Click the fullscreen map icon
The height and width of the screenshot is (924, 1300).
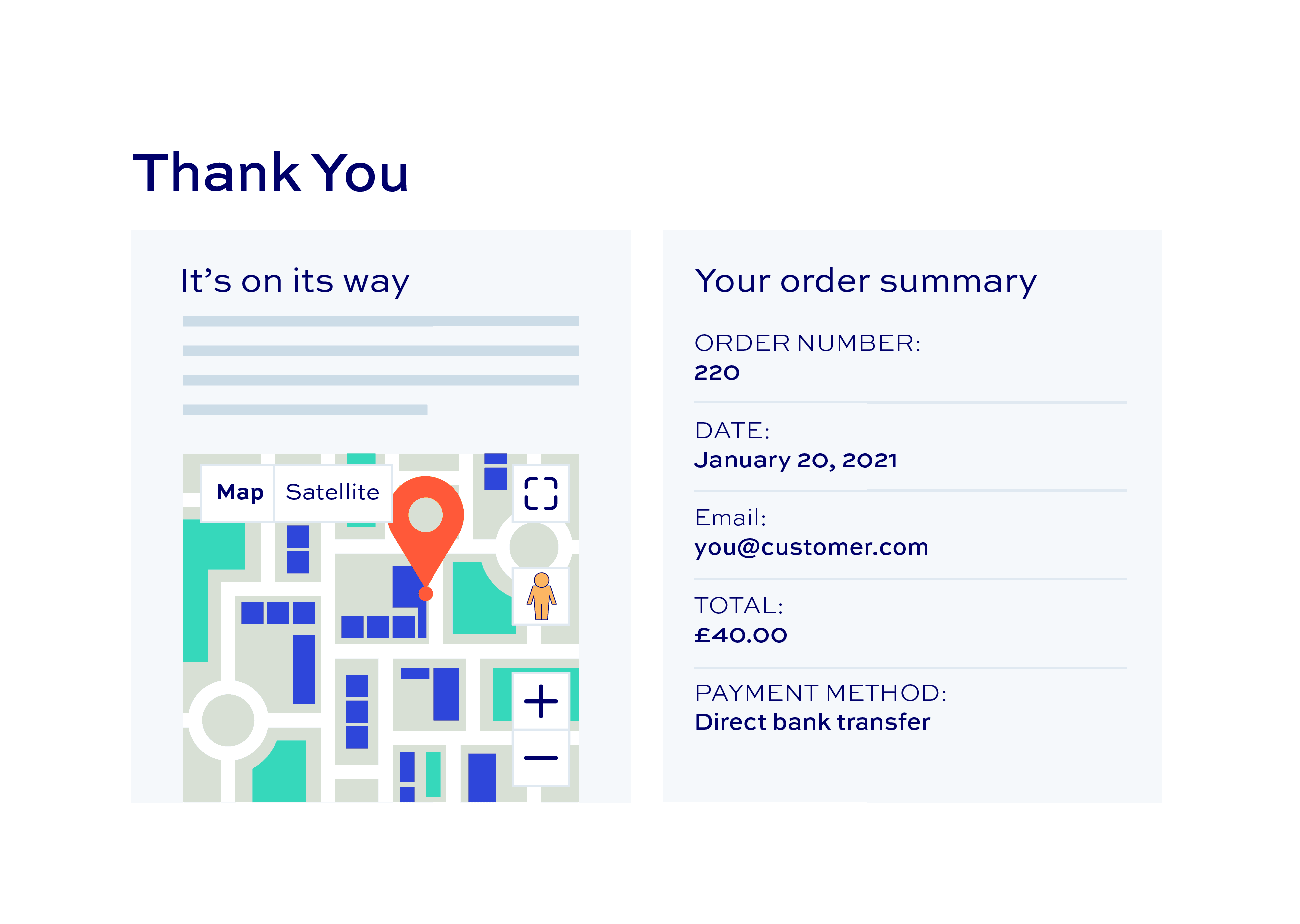pyautogui.click(x=540, y=494)
